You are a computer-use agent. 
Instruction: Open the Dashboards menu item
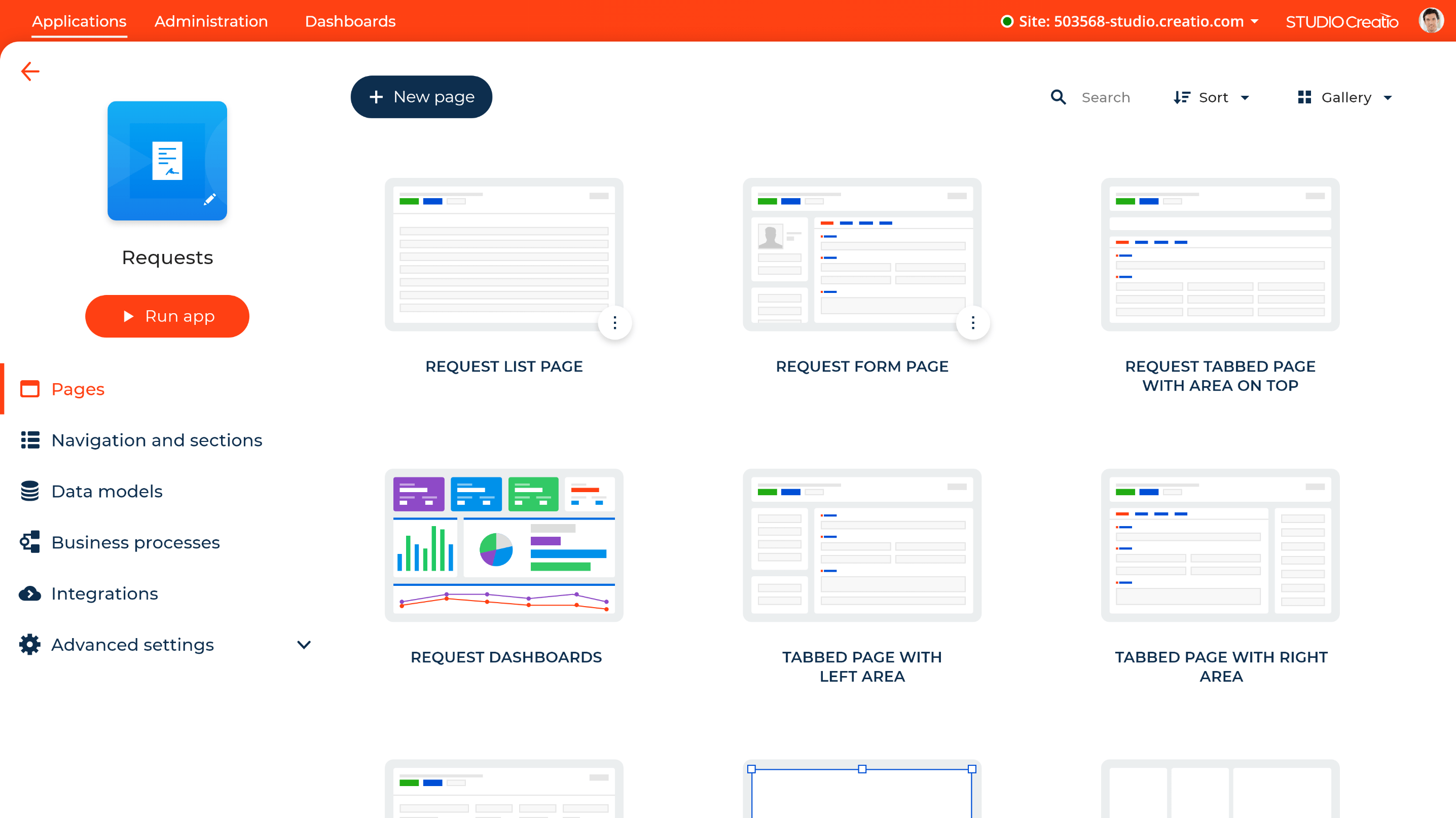(x=350, y=21)
